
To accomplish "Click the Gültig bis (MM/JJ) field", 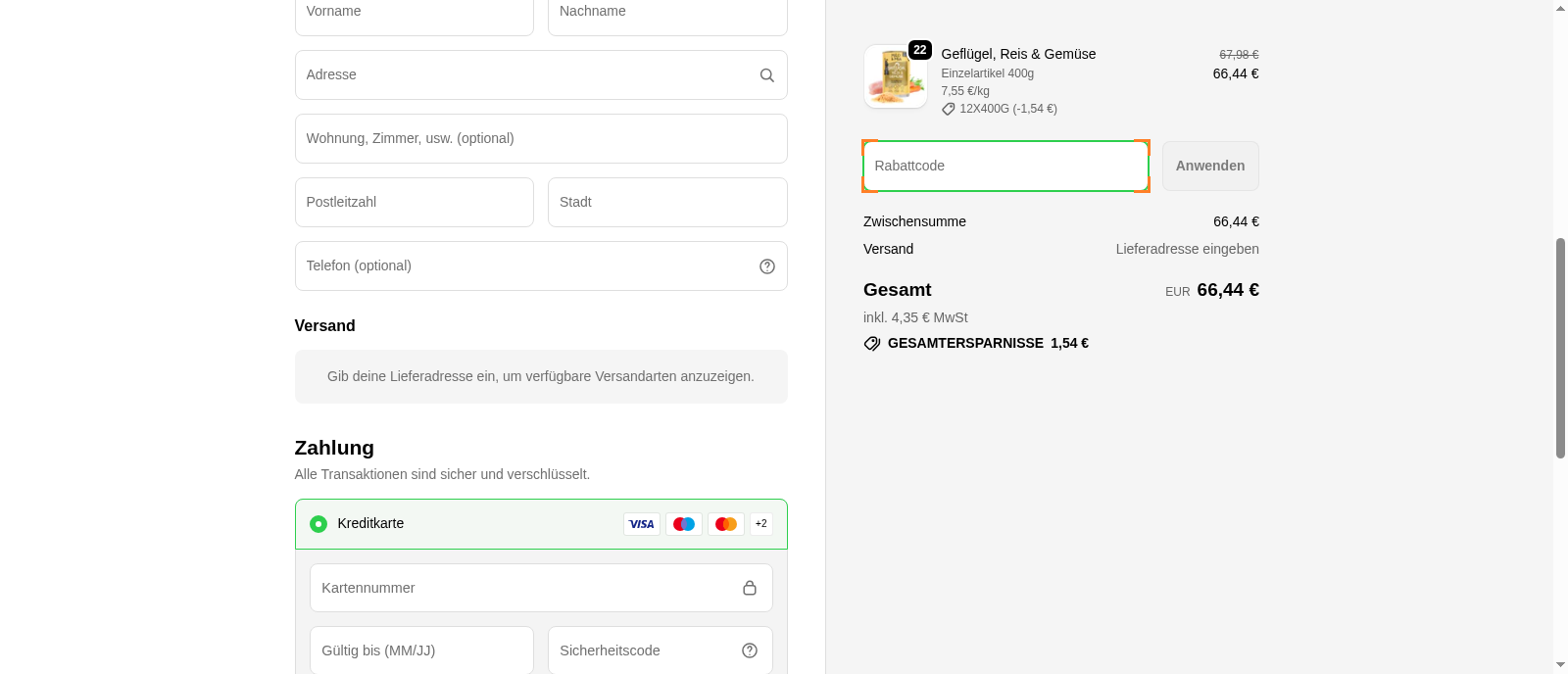I will click(421, 650).
